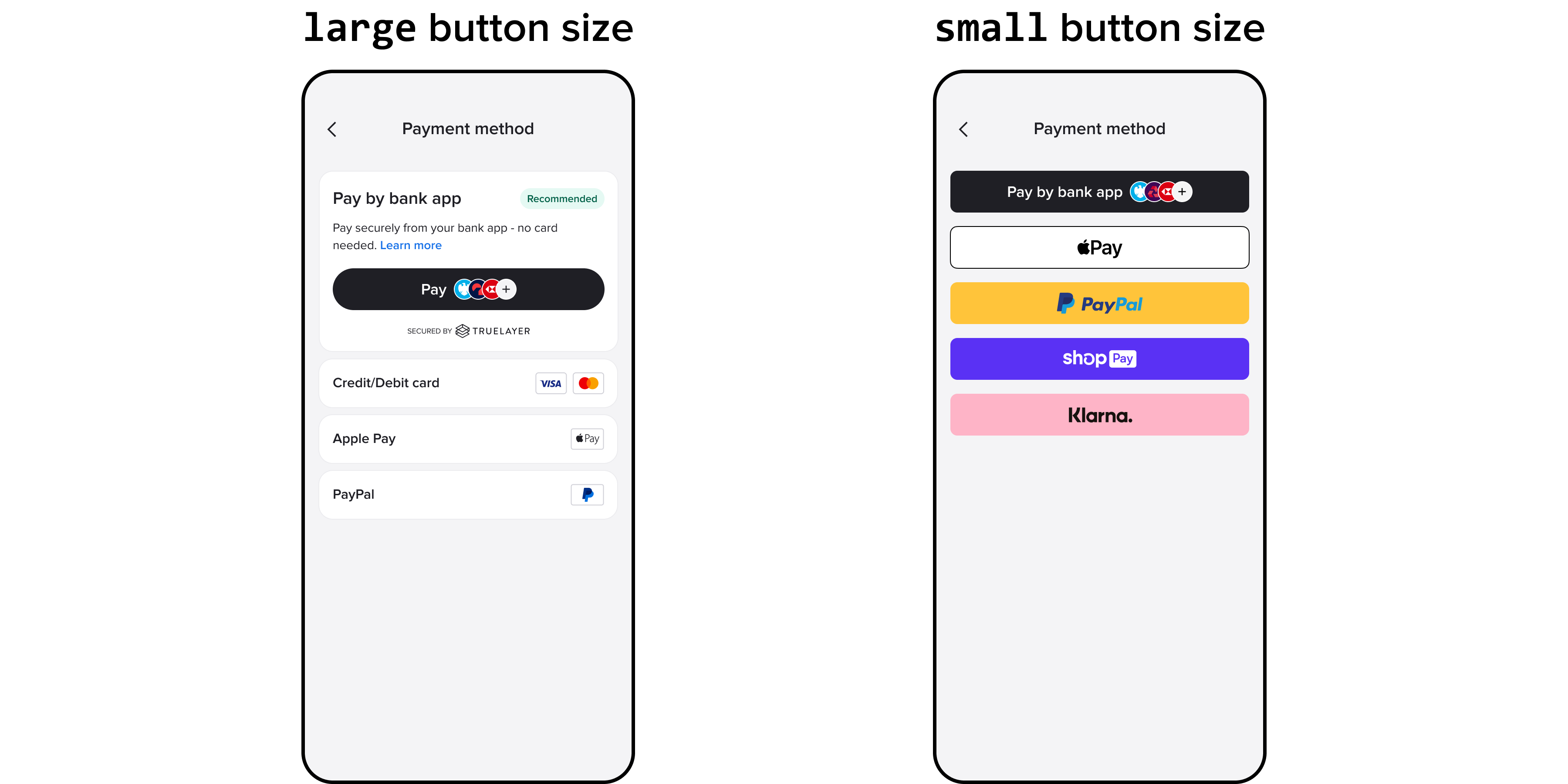Click the black Pay button with bank icons
The height and width of the screenshot is (784, 1568).
(468, 289)
